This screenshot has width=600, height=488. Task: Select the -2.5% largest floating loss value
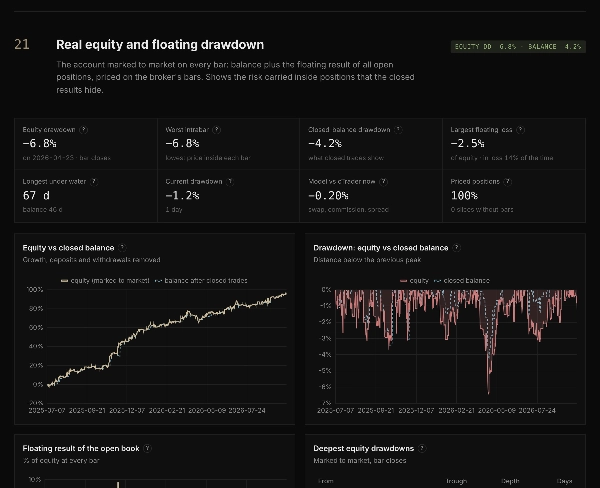467,144
